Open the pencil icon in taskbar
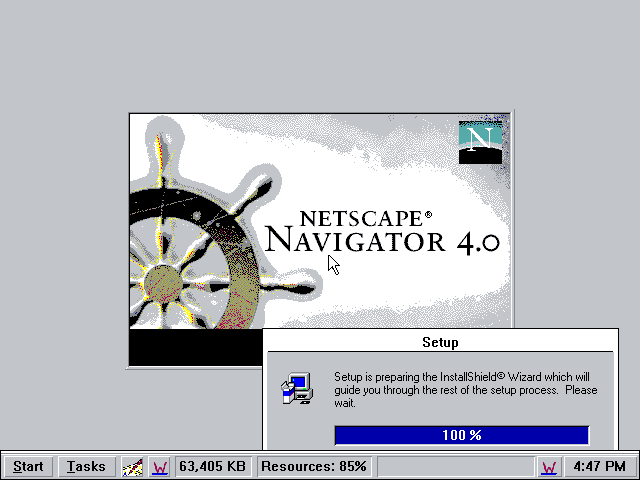Viewport: 640px width, 480px height. (133, 466)
